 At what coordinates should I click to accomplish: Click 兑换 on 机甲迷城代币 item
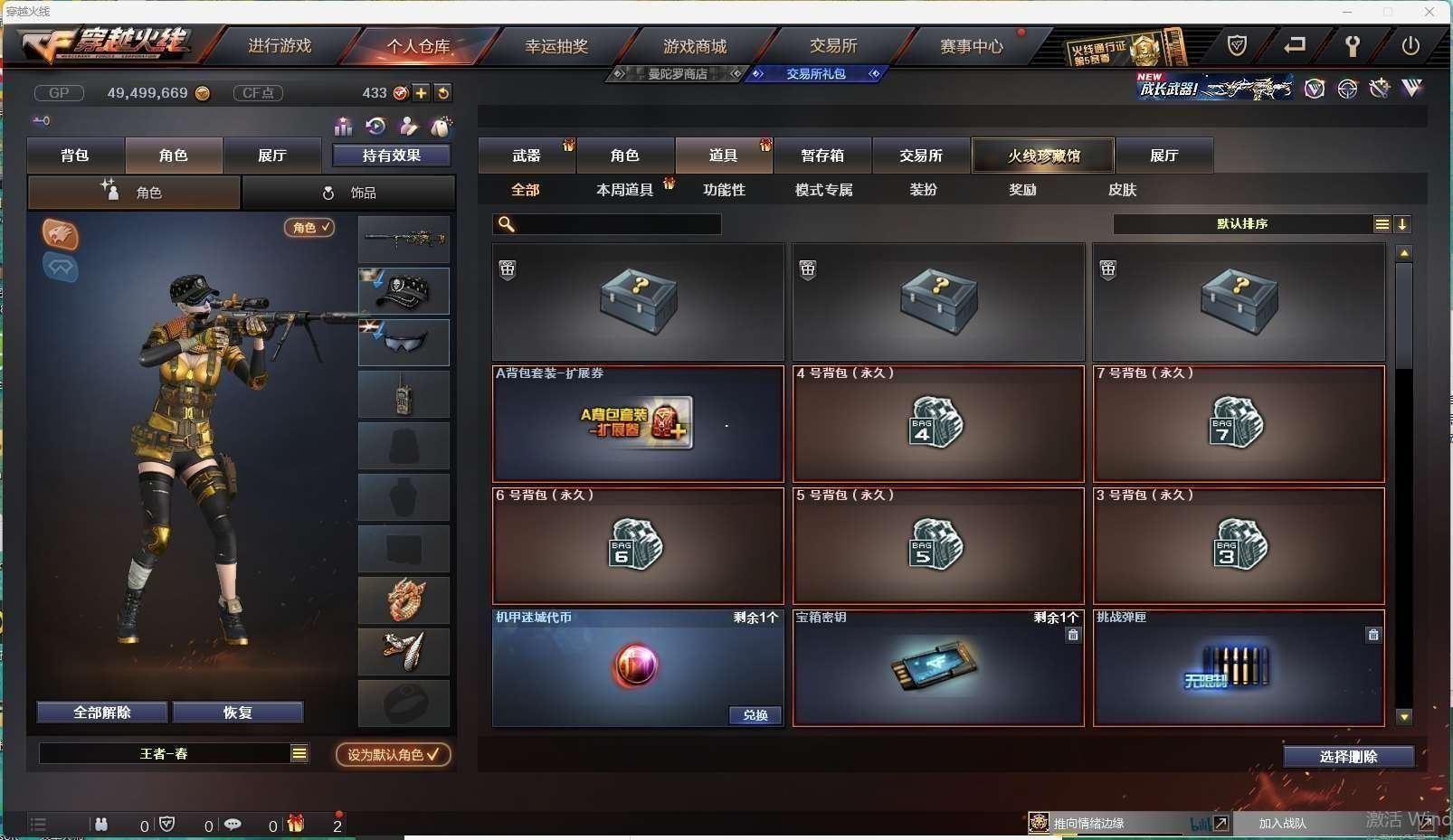pos(755,715)
